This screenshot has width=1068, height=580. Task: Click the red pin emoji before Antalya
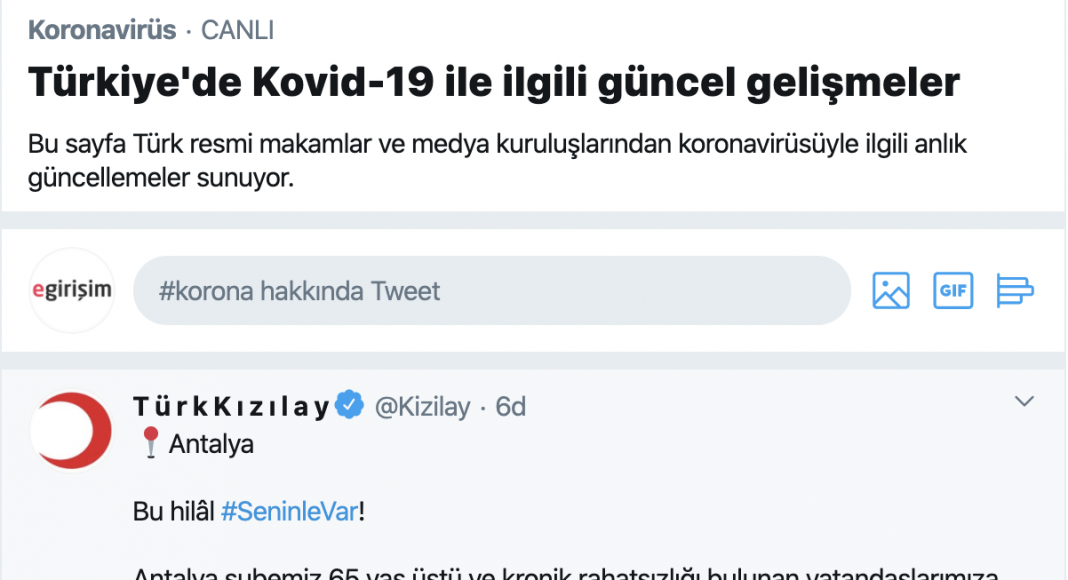(x=151, y=443)
